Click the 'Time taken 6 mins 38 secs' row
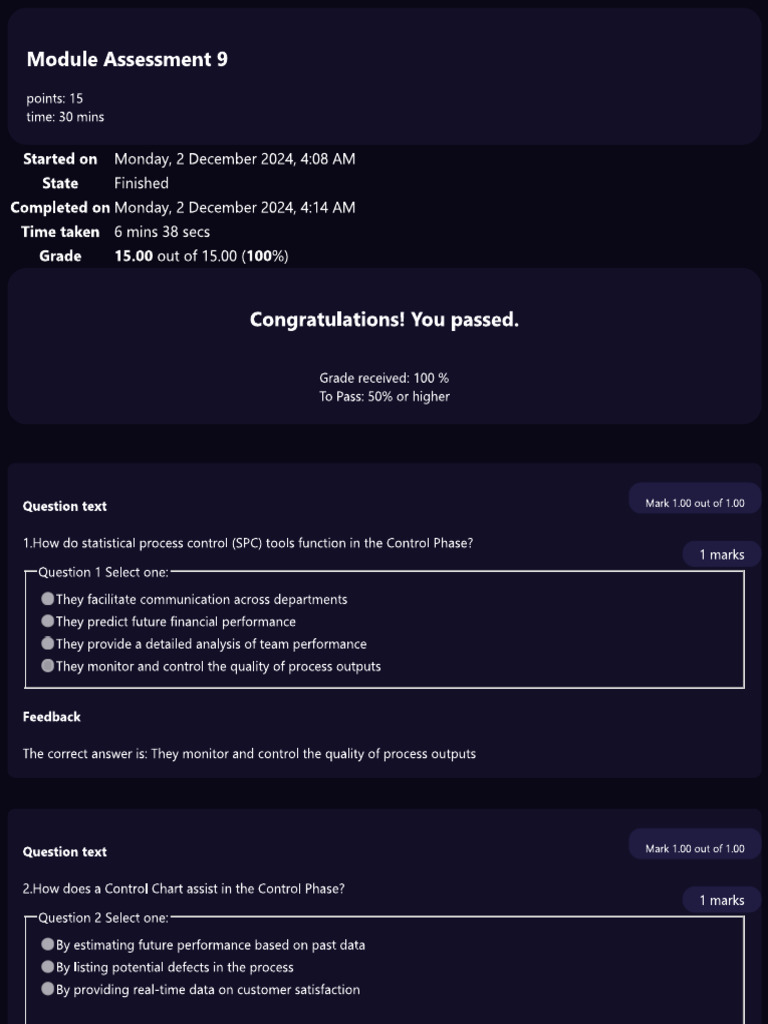 tap(116, 232)
